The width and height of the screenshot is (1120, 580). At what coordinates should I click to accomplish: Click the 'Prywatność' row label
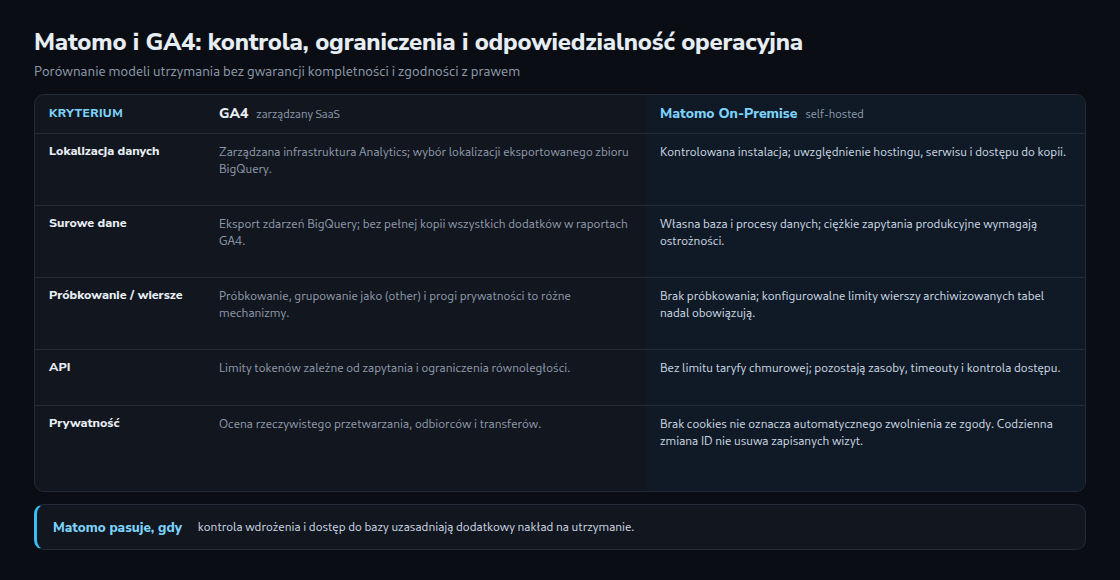(x=84, y=423)
